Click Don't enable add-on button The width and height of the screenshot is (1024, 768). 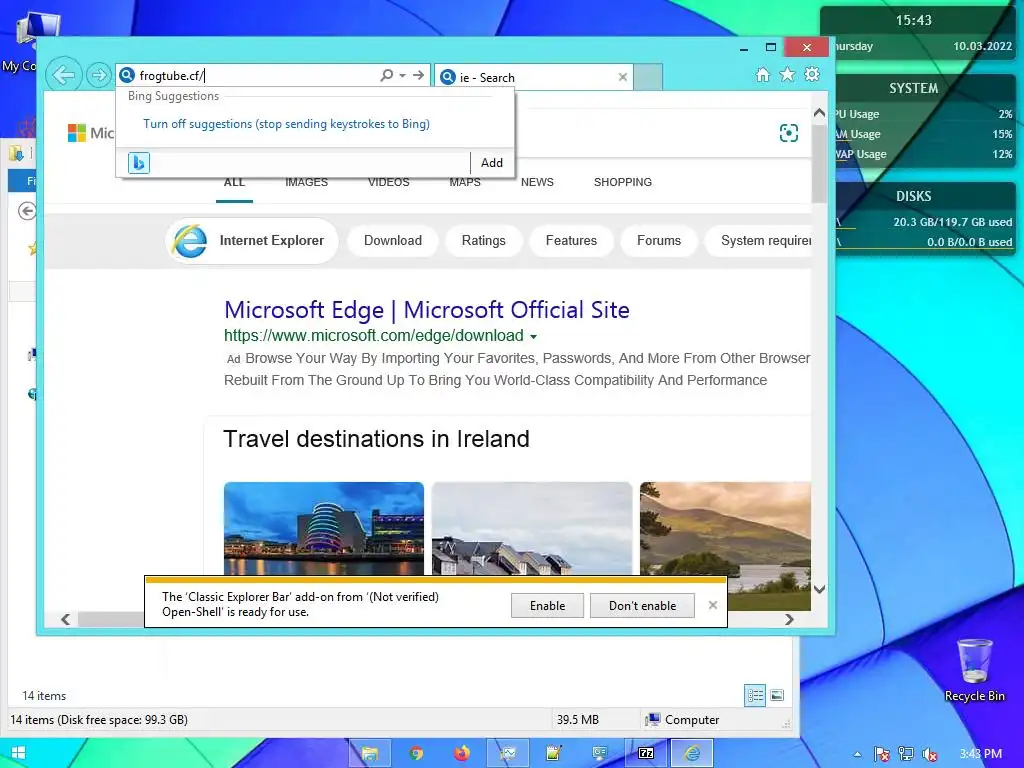click(642, 606)
